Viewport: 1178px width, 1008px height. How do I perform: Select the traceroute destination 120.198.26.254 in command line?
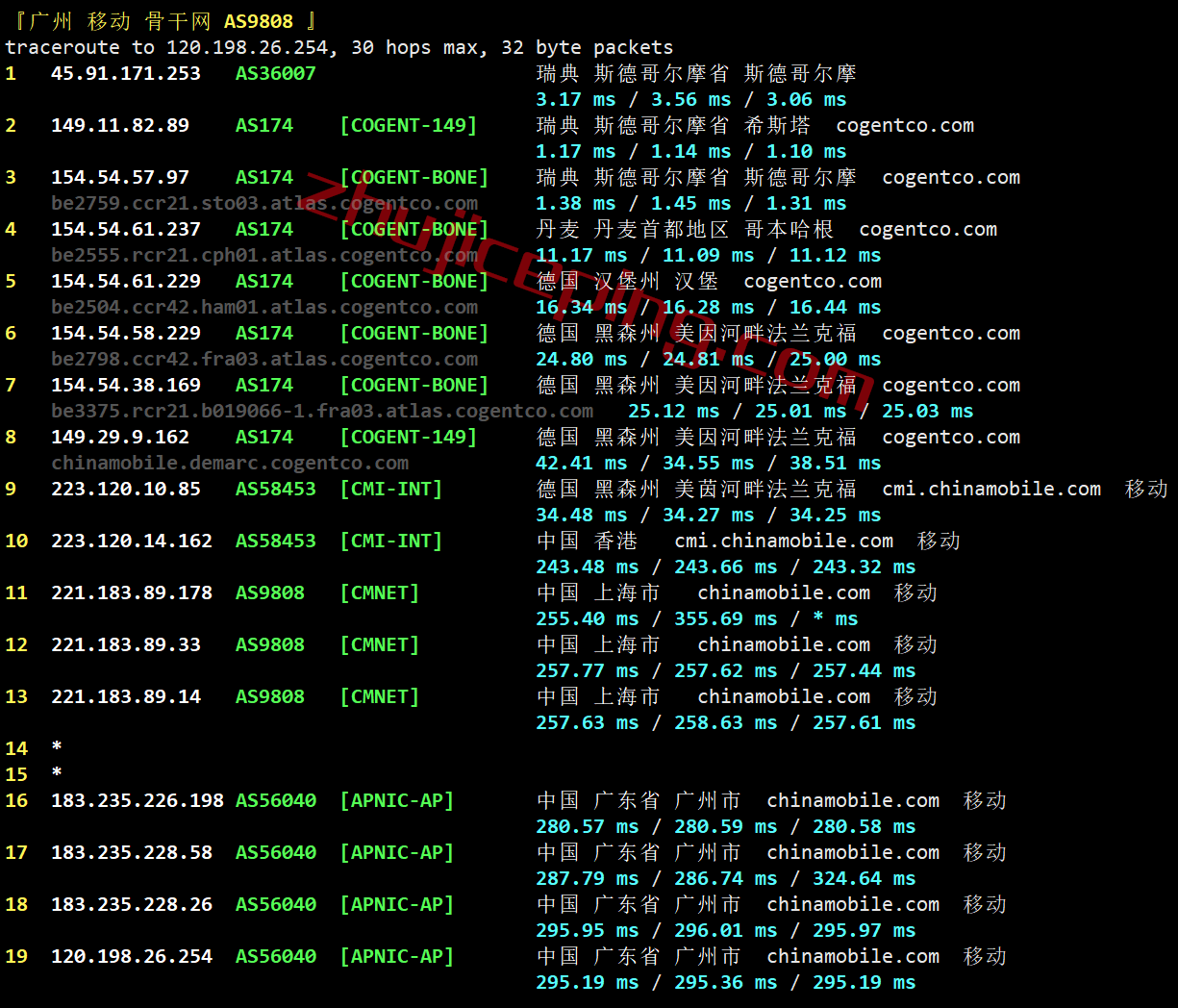pyautogui.click(x=247, y=47)
